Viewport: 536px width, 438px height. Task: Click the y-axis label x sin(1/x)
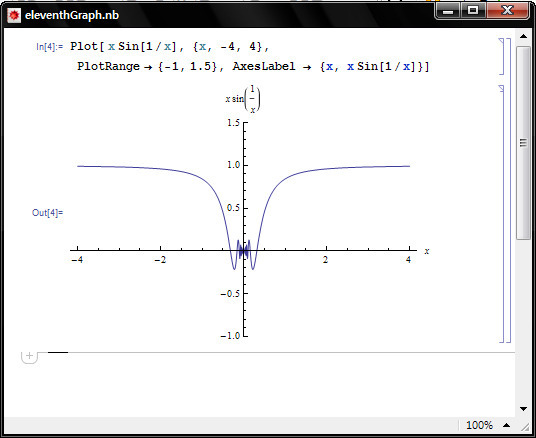(x=243, y=99)
